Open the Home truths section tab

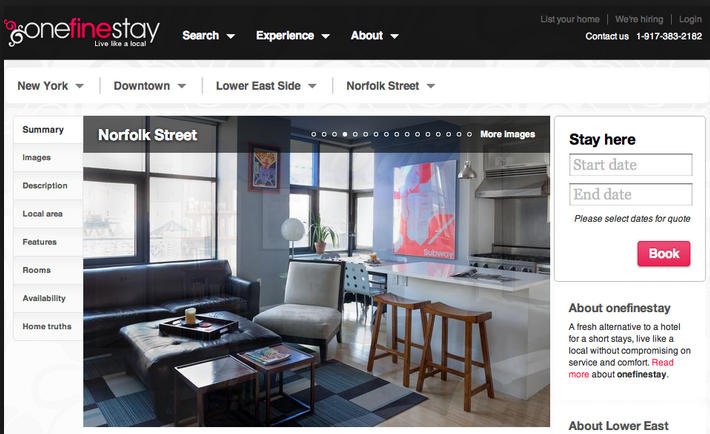(48, 326)
